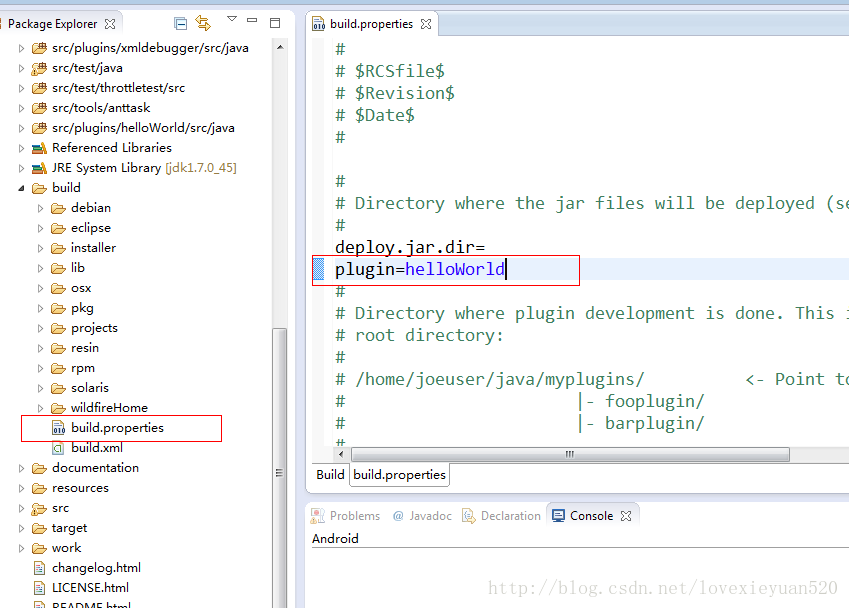
Task: Expand the debian folder
Action: pyautogui.click(x=40, y=208)
